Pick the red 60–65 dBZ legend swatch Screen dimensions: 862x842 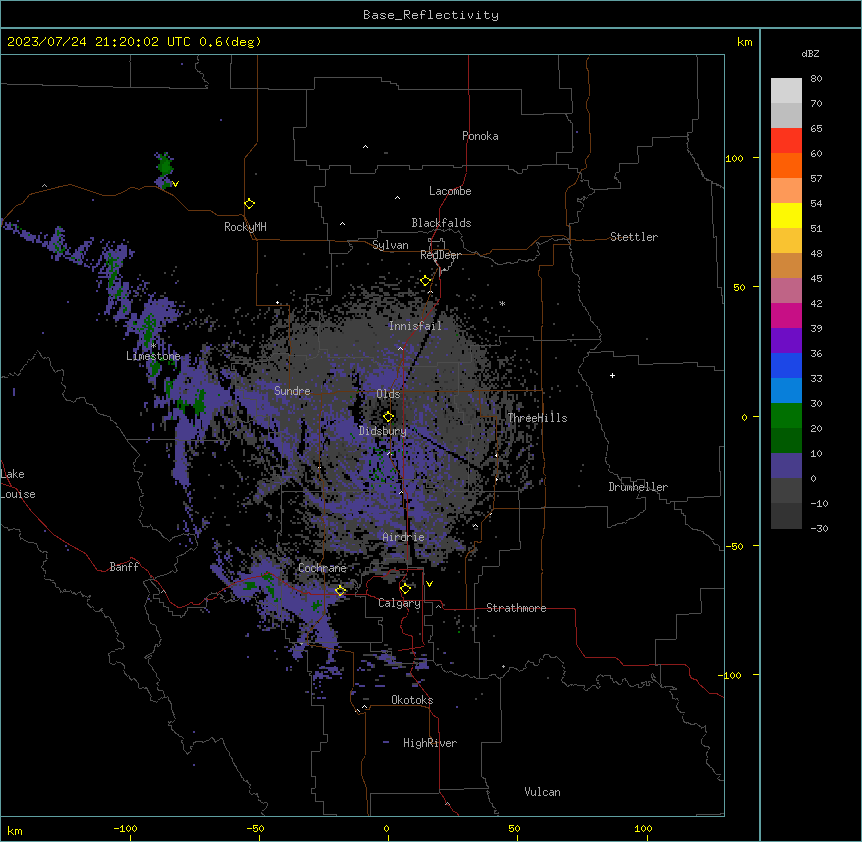pyautogui.click(x=786, y=141)
